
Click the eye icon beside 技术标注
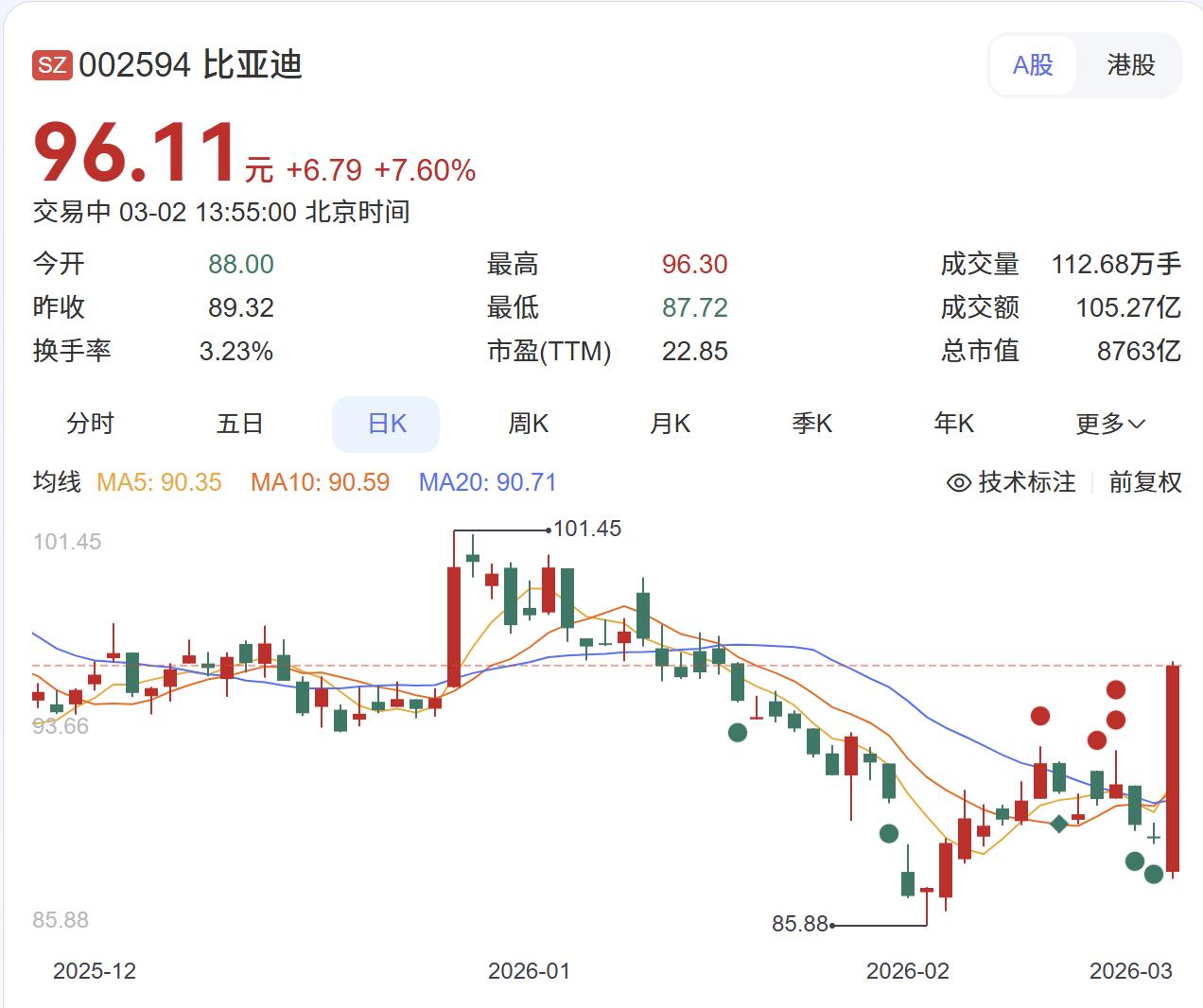pyautogui.click(x=959, y=483)
